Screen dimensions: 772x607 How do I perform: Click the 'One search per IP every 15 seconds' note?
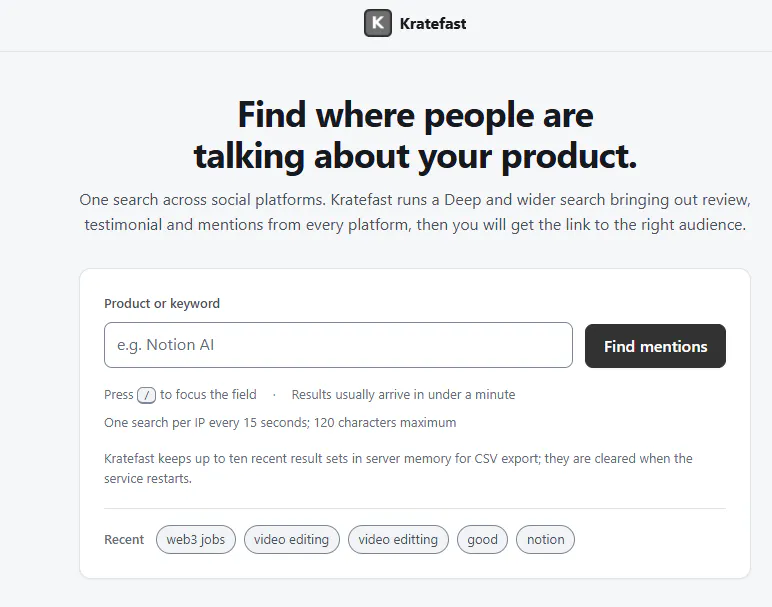pyautogui.click(x=280, y=422)
